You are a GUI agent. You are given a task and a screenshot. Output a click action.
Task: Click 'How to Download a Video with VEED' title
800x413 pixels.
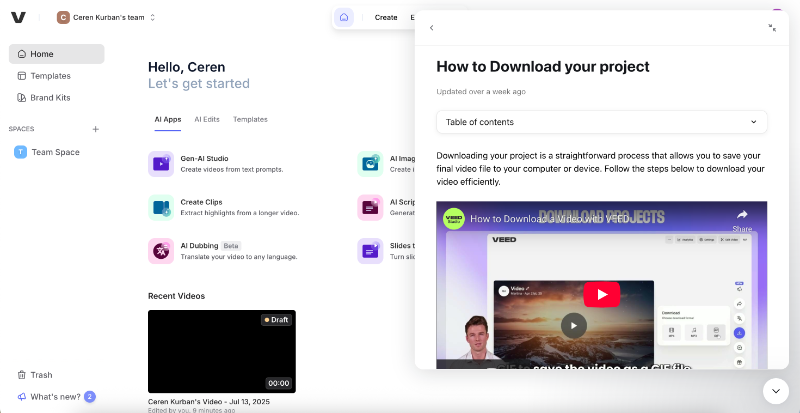point(549,219)
